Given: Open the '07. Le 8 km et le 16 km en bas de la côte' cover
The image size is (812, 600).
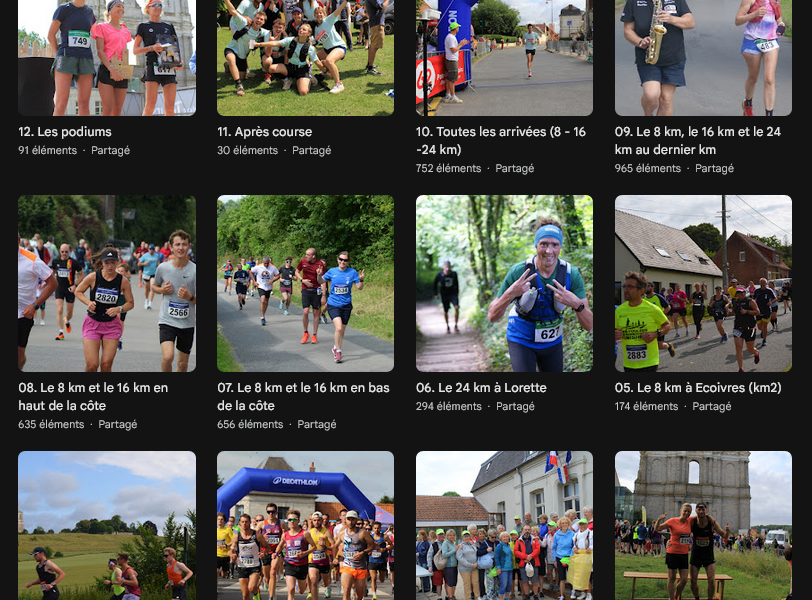Looking at the screenshot, I should (306, 283).
